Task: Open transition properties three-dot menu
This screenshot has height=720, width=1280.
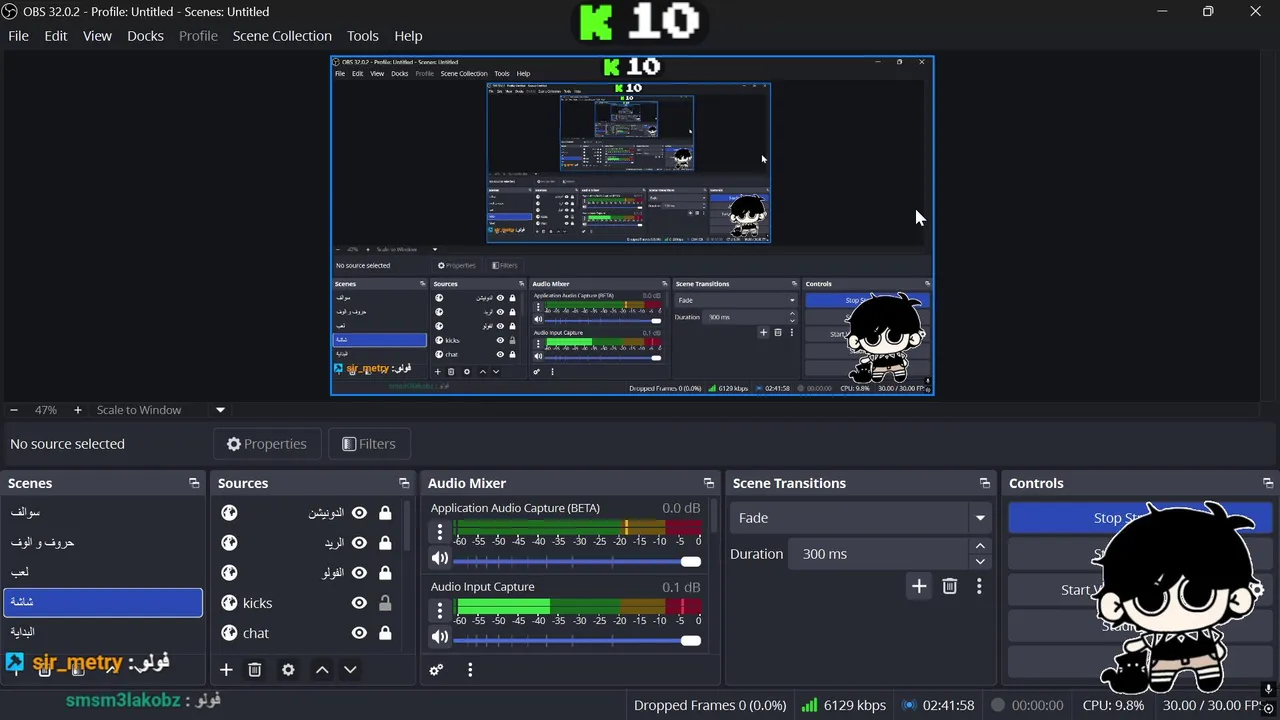Action: pyautogui.click(x=979, y=586)
